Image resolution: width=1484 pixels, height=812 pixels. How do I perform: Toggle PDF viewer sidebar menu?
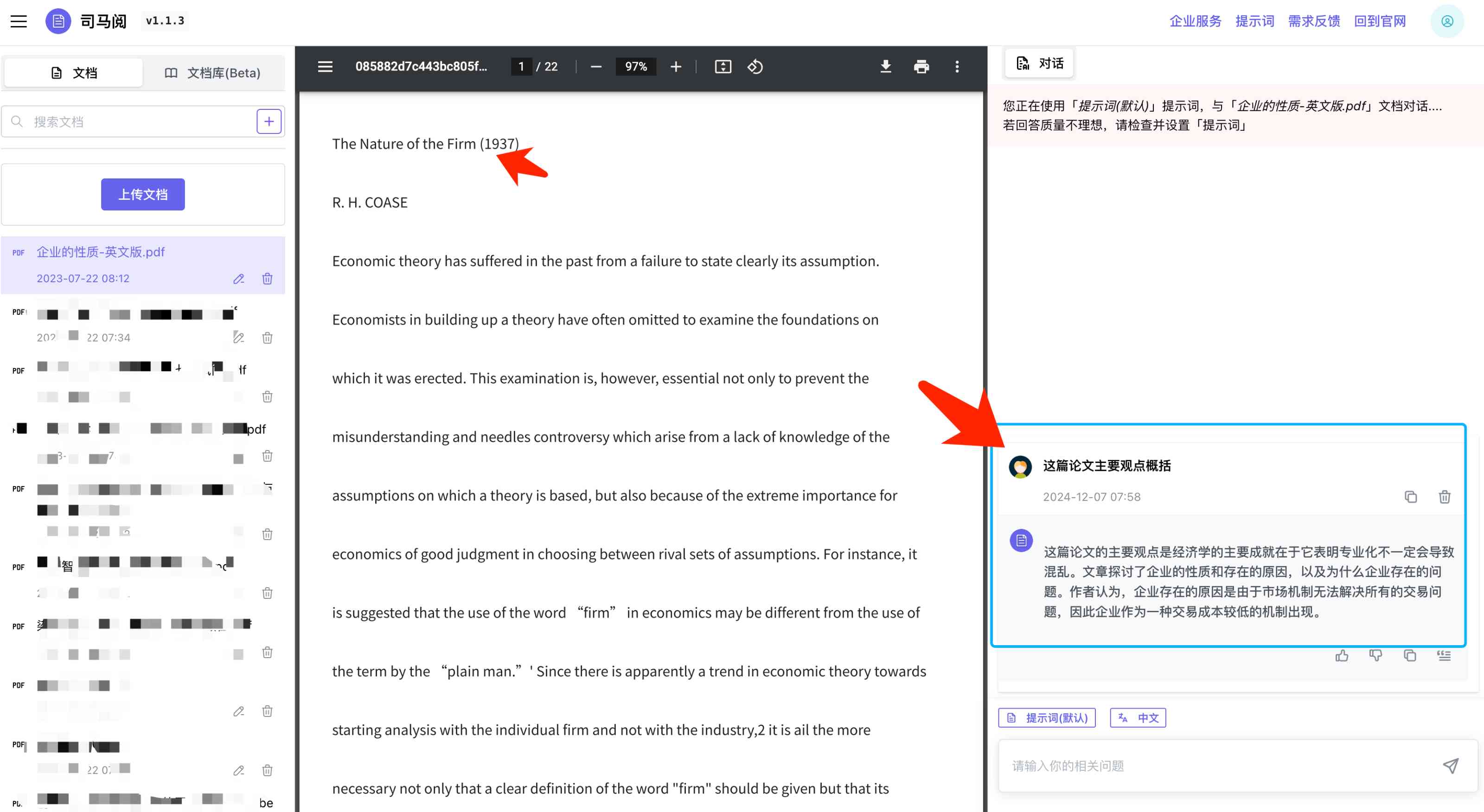pyautogui.click(x=325, y=67)
